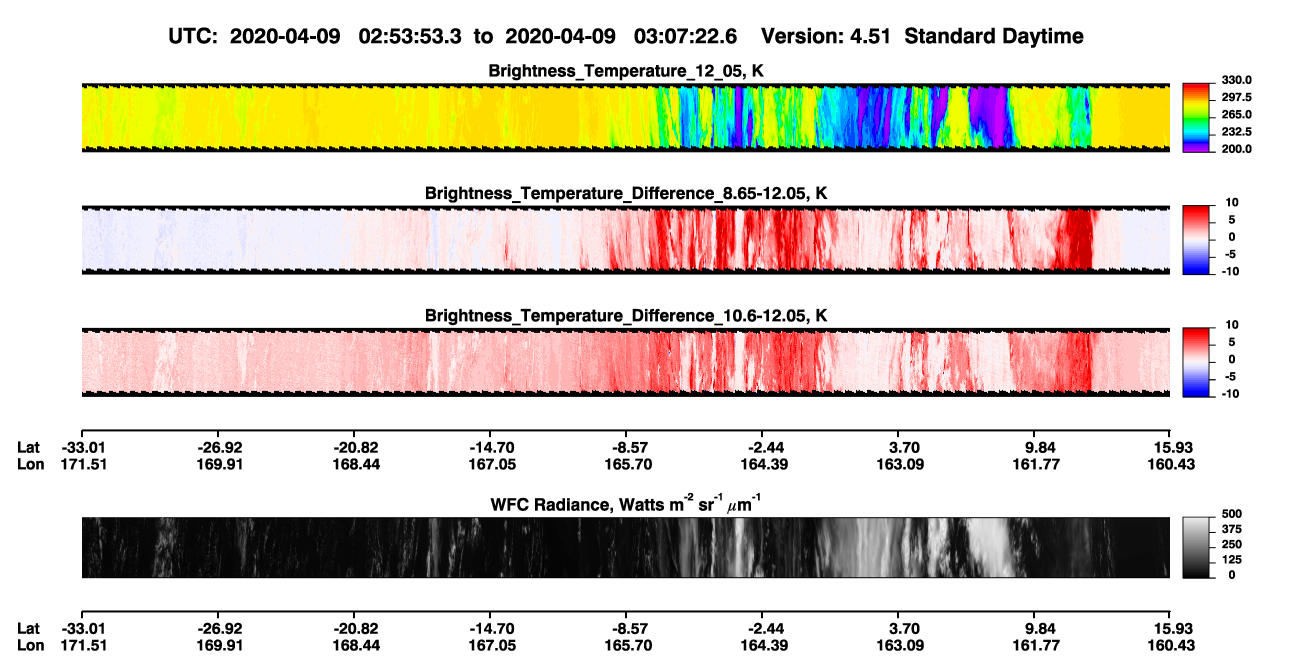This screenshot has height=667, width=1300.
Task: Click the 'Lon' label beneath the WFC panel
Action: coord(31,646)
